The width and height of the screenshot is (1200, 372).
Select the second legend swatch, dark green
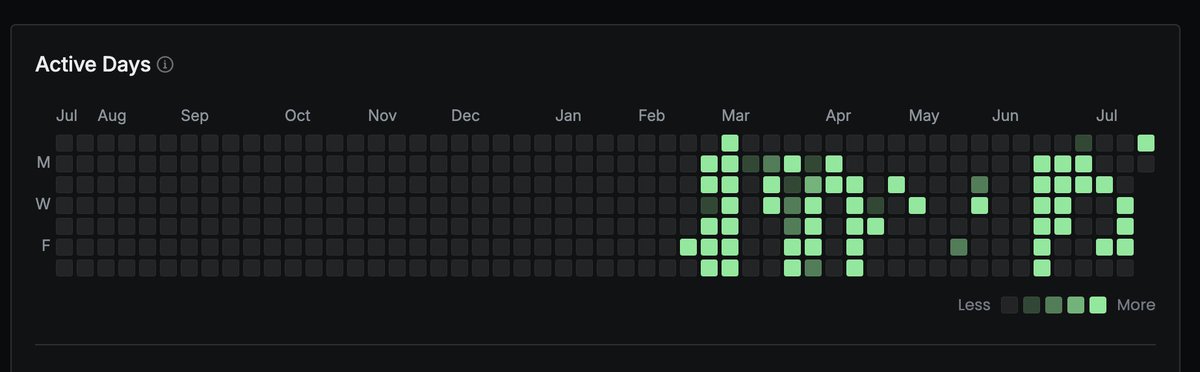pos(1032,305)
